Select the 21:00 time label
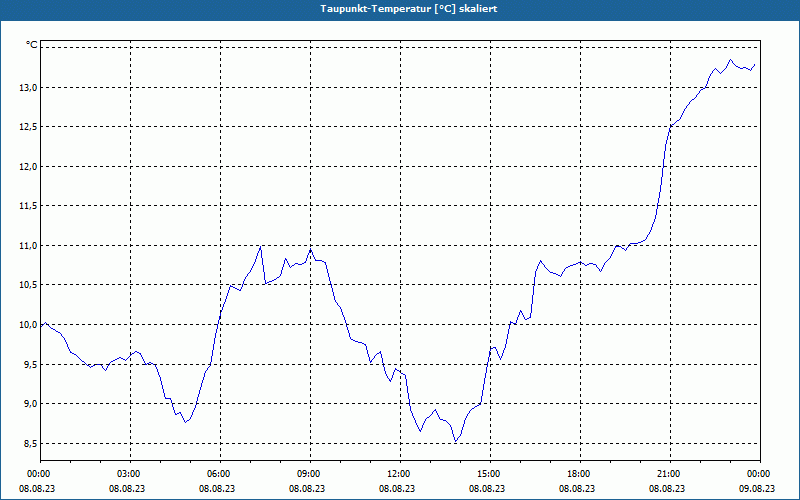800x500 pixels. (x=670, y=474)
